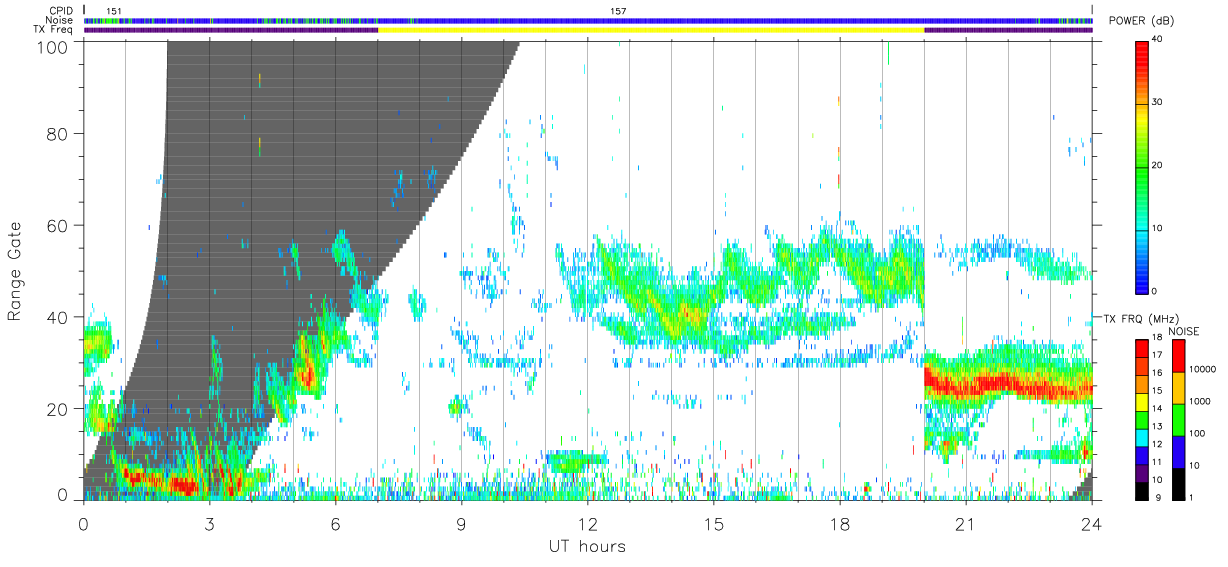Click the Range Gate axis label
The image size is (1228, 567).
(14, 271)
